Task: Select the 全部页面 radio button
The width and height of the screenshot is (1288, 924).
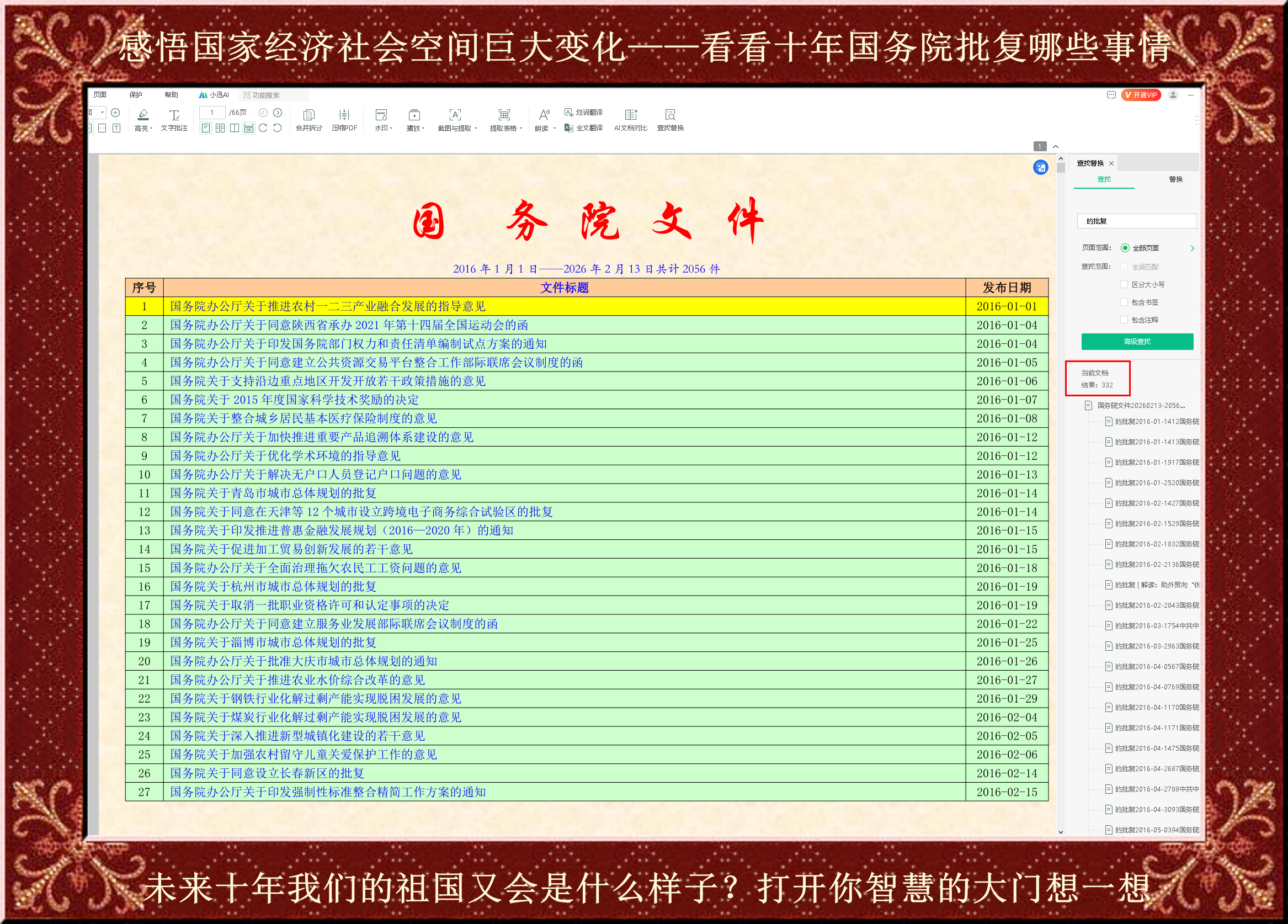Action: coord(1125,248)
